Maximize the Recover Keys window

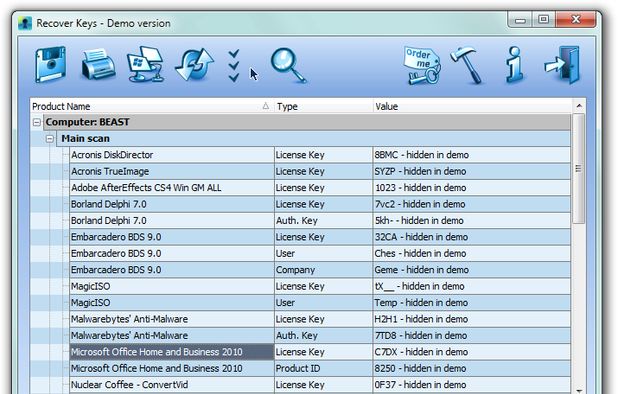pyautogui.click(x=544, y=19)
